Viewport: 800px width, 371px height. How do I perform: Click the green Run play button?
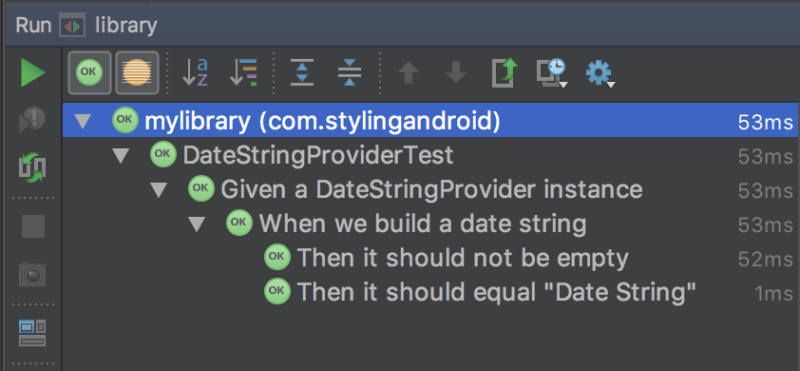tap(33, 72)
